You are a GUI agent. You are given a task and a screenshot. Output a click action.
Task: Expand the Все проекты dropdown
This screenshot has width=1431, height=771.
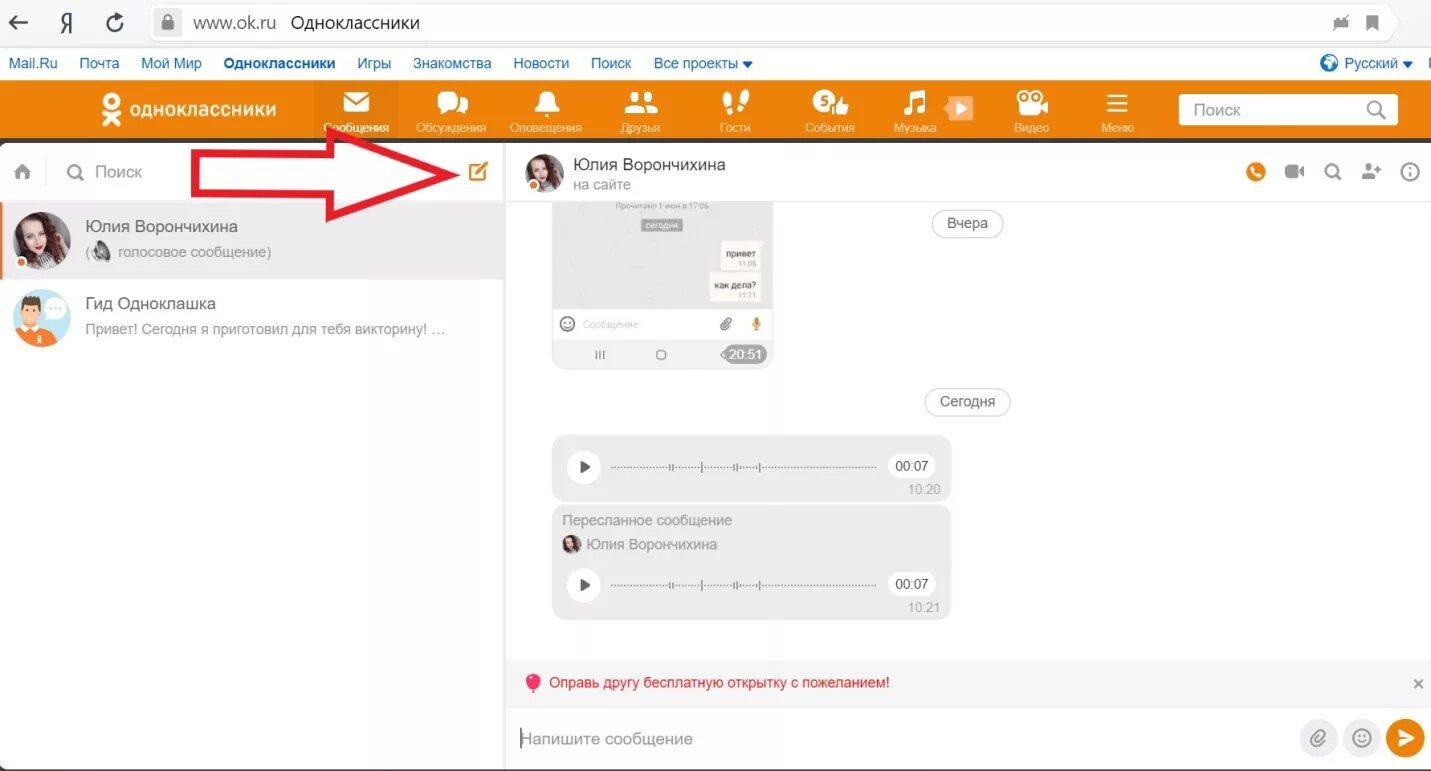coord(703,63)
